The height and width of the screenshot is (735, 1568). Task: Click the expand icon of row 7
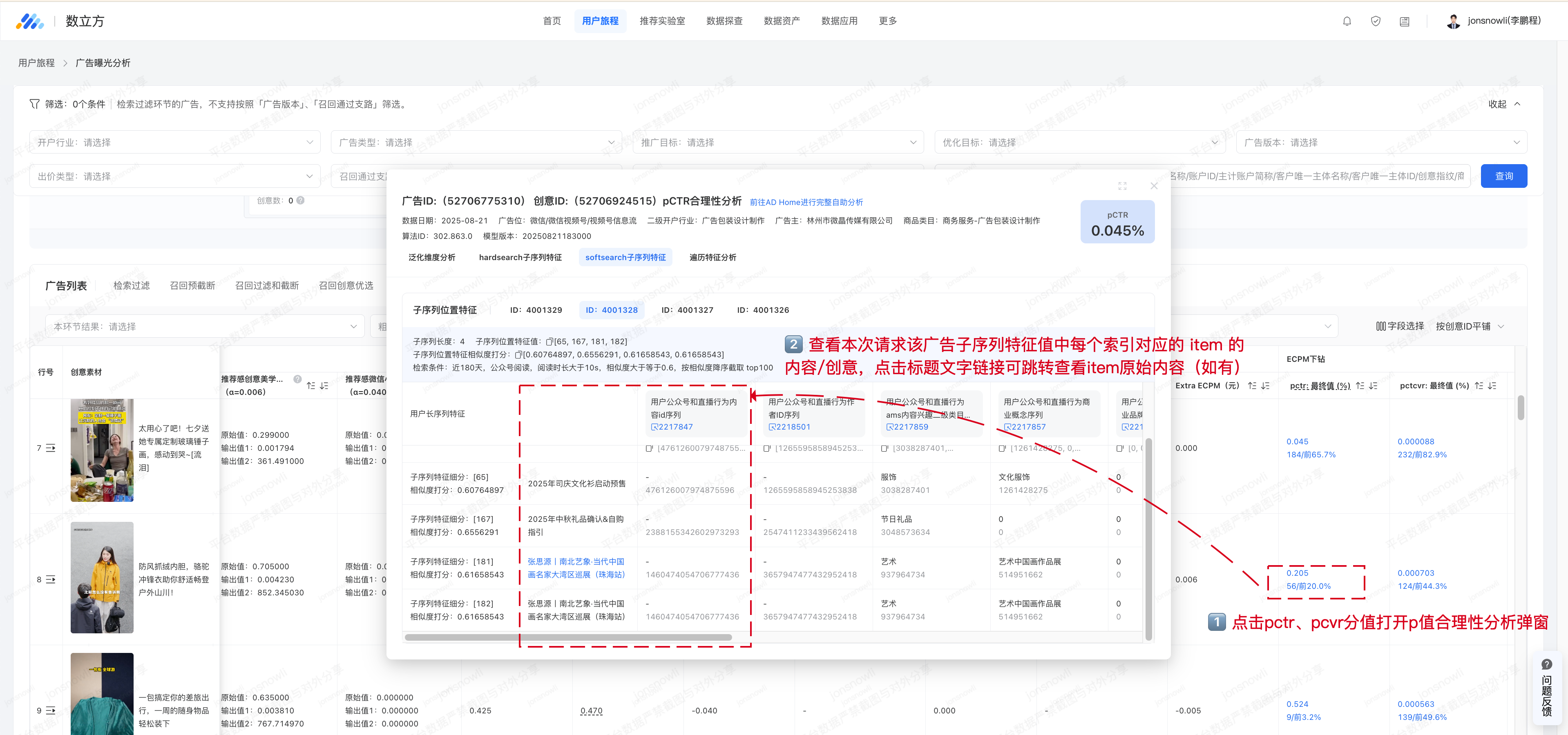click(51, 448)
